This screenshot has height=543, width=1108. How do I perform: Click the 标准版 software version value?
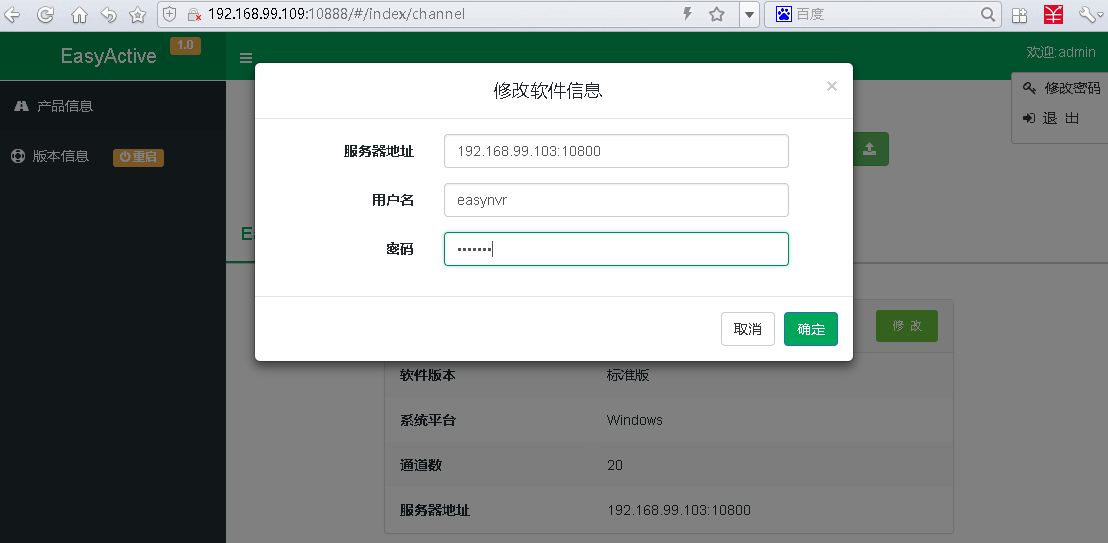coord(627,375)
